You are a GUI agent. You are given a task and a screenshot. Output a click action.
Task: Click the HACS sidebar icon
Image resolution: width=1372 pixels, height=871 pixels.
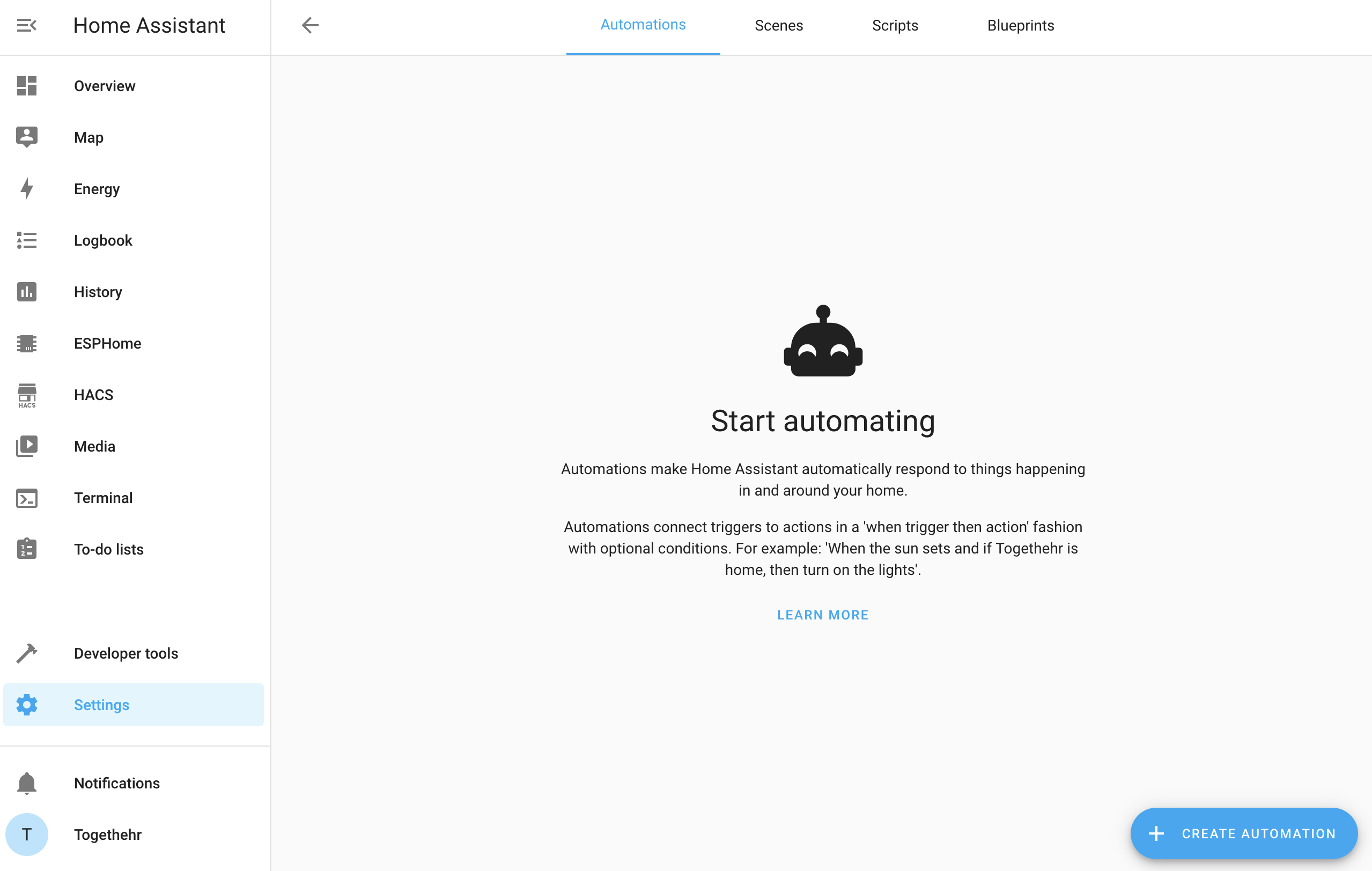tap(27, 394)
